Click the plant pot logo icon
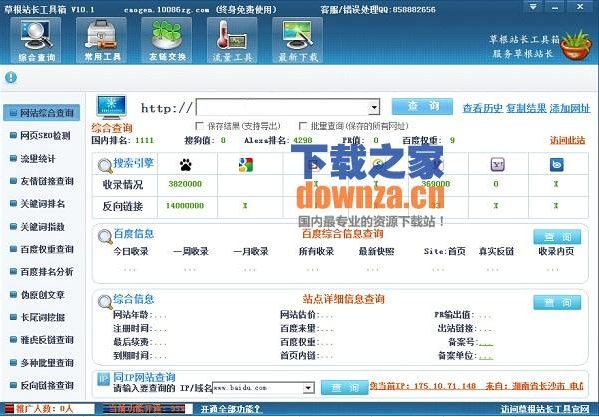The height and width of the screenshot is (417, 599). coord(576,45)
